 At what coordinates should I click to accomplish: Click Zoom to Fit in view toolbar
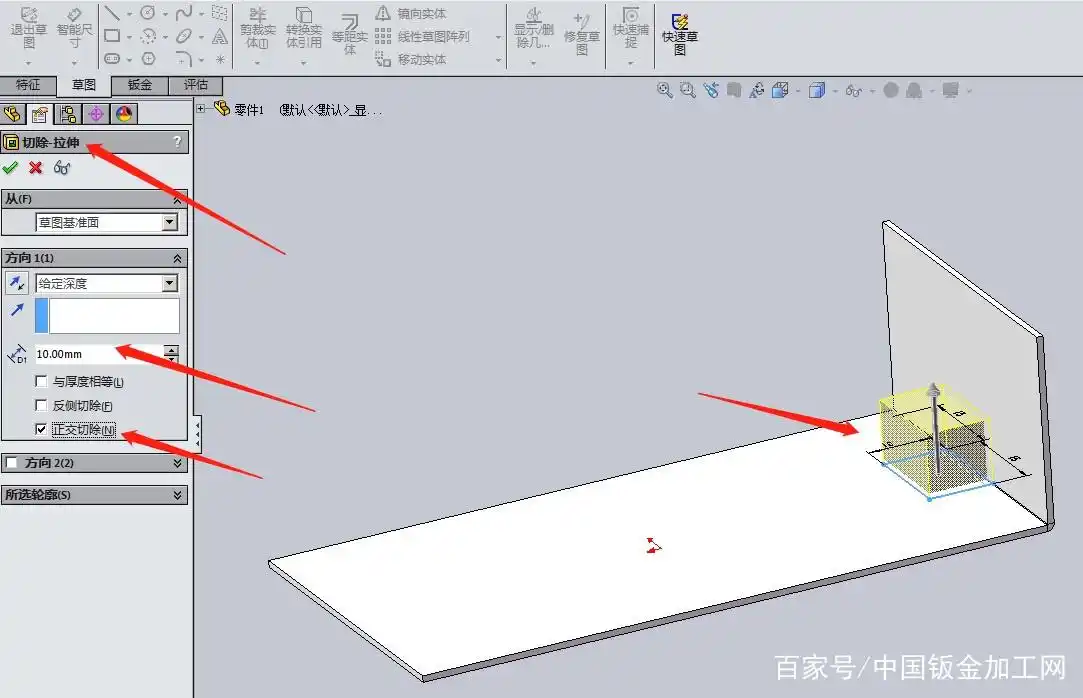664,90
